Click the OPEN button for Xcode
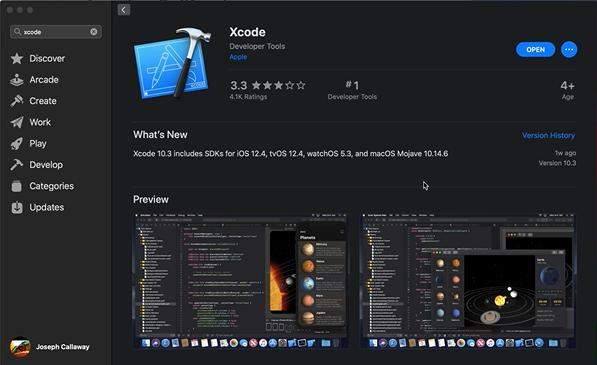 535,49
